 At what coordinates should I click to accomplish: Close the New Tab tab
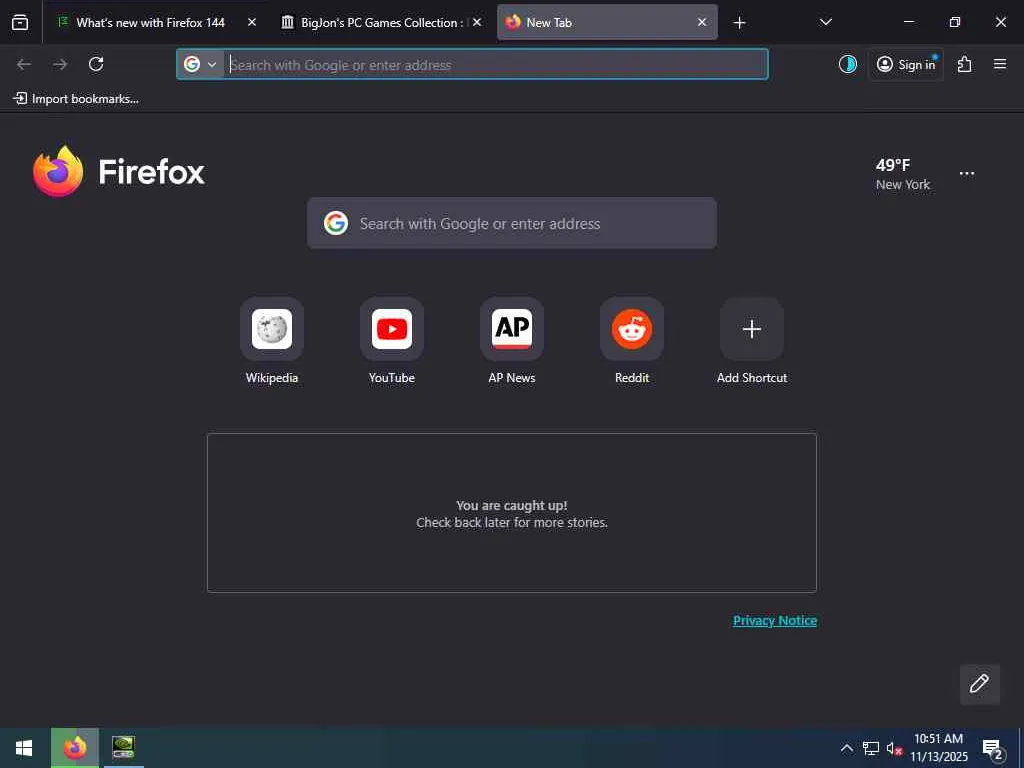702,22
